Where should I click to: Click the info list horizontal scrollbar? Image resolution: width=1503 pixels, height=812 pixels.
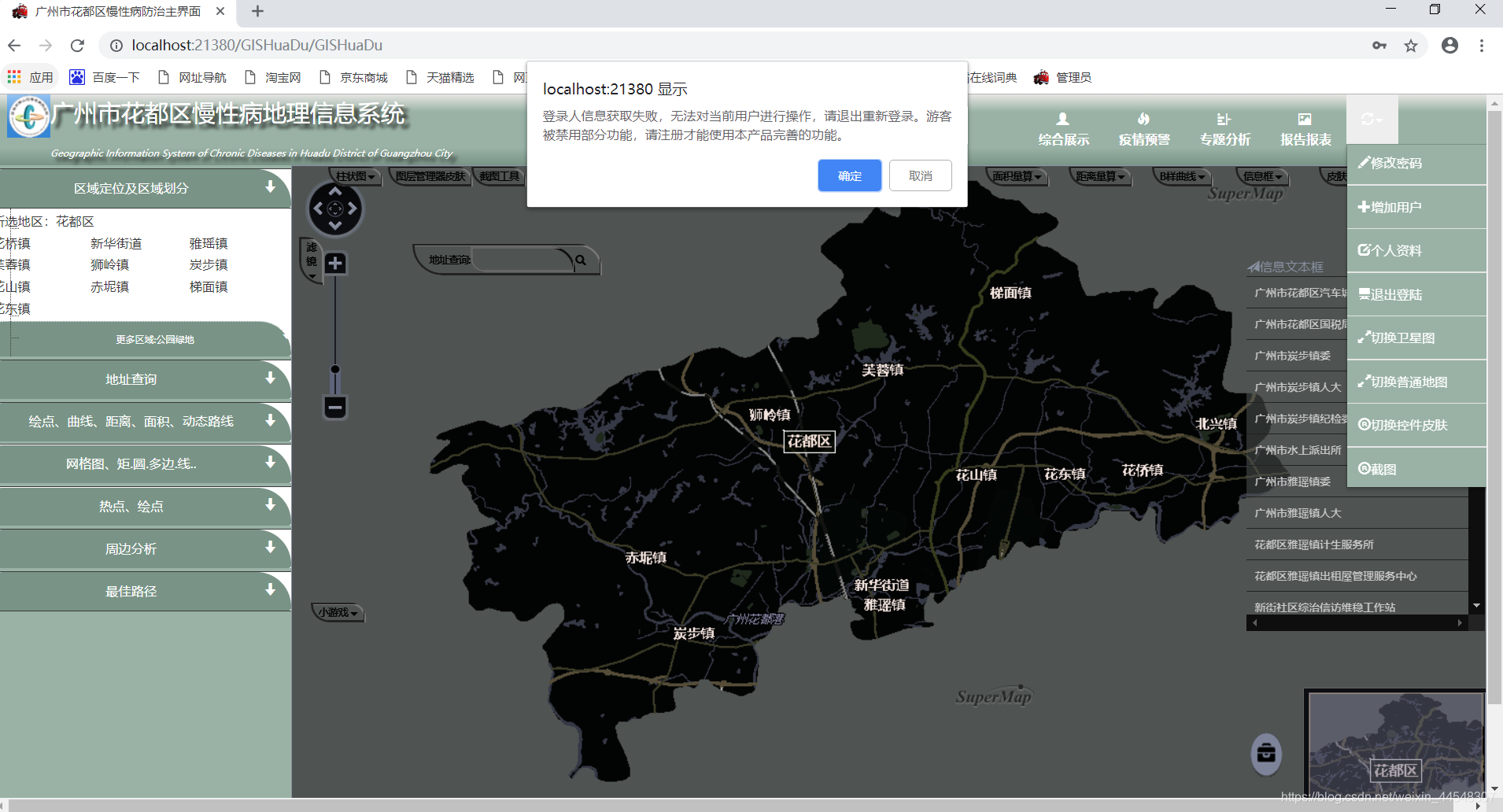point(1357,622)
